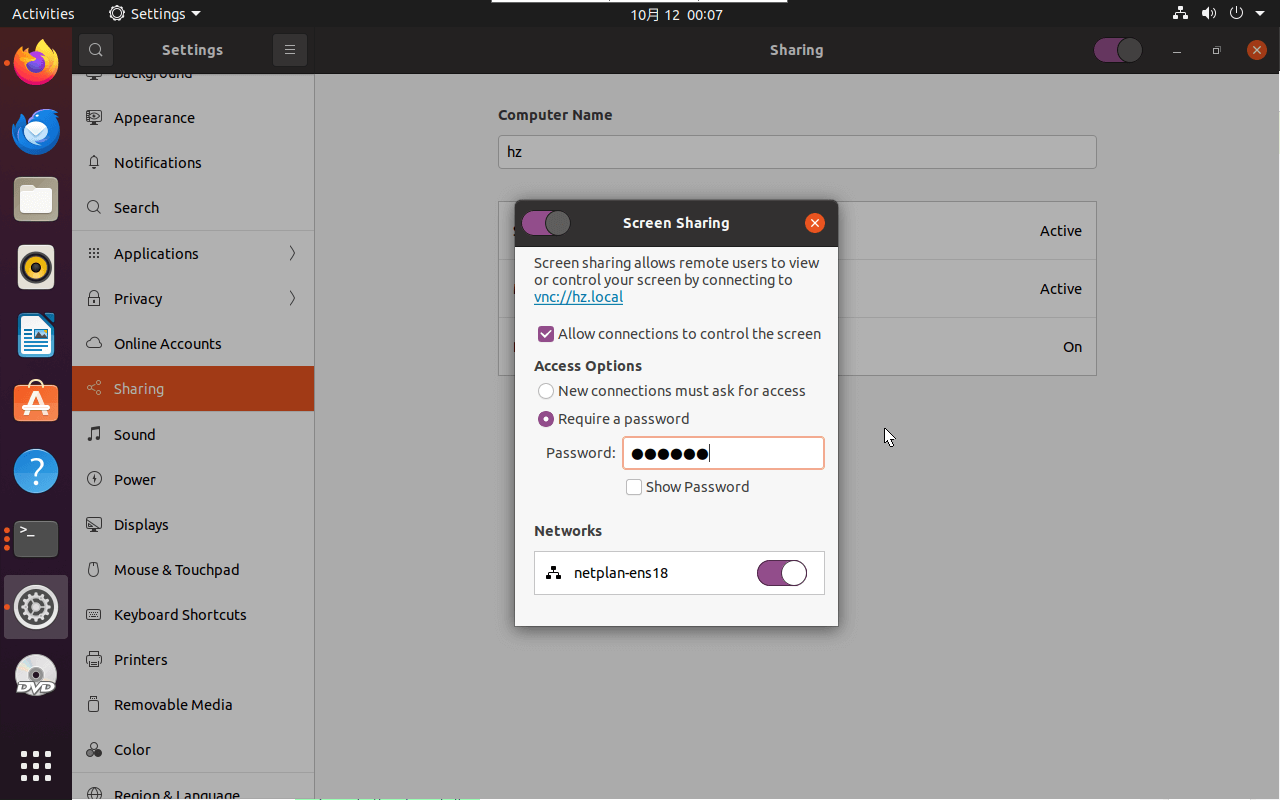The height and width of the screenshot is (800, 1280).
Task: Open Terminal from the dock
Action: tap(35, 539)
